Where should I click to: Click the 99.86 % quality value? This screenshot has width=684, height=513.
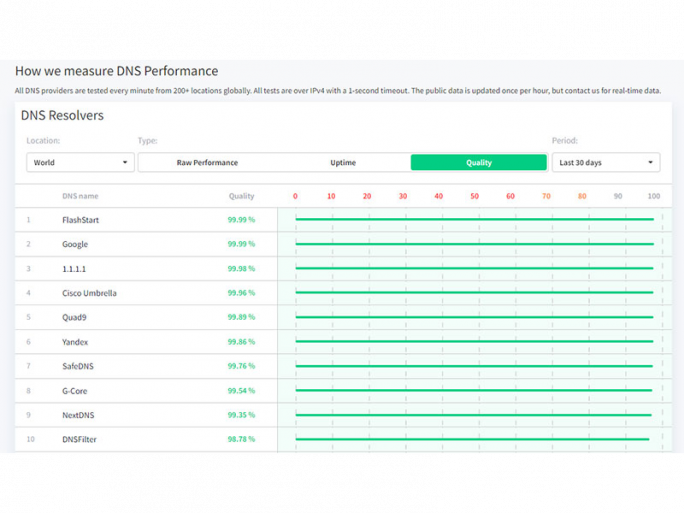pyautogui.click(x=241, y=342)
